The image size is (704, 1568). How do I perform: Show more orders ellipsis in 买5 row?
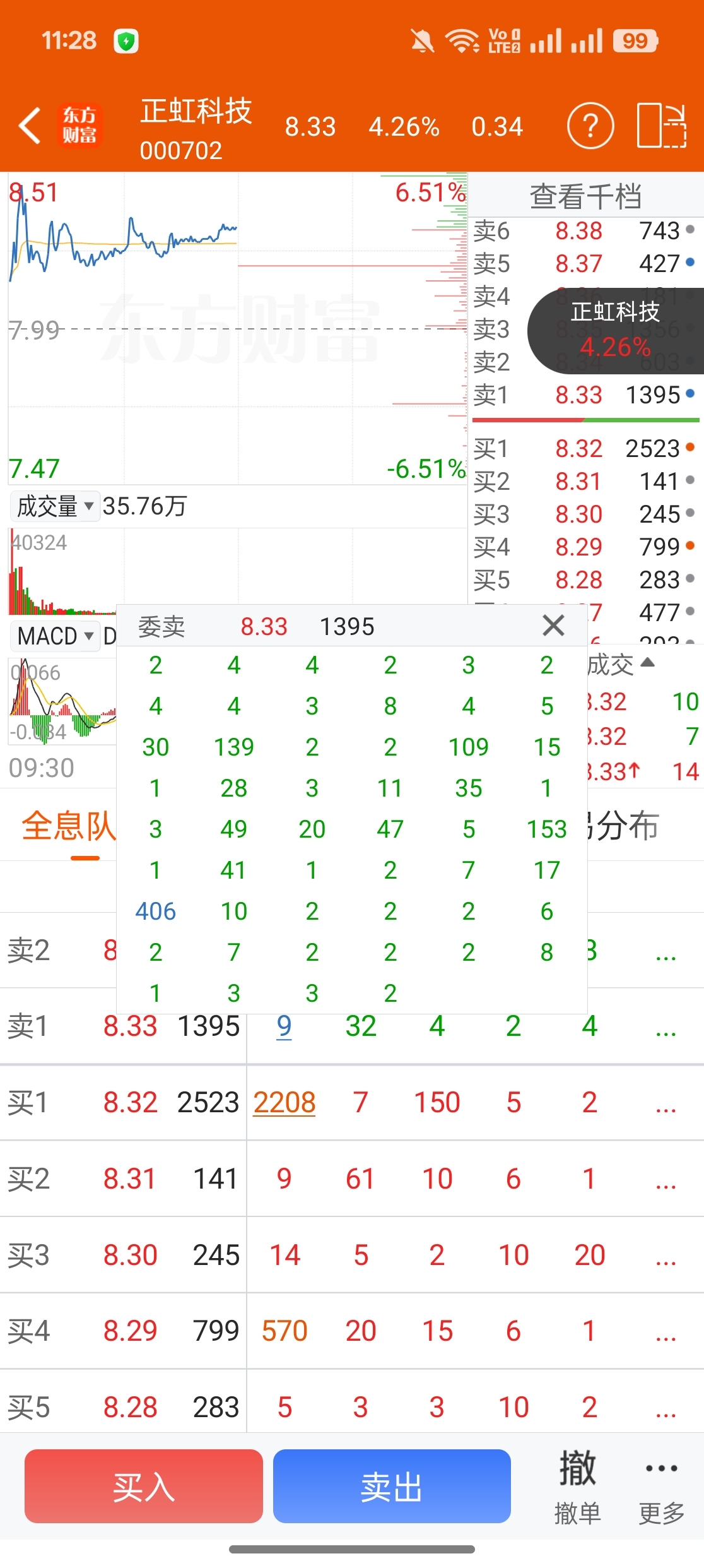666,1413
